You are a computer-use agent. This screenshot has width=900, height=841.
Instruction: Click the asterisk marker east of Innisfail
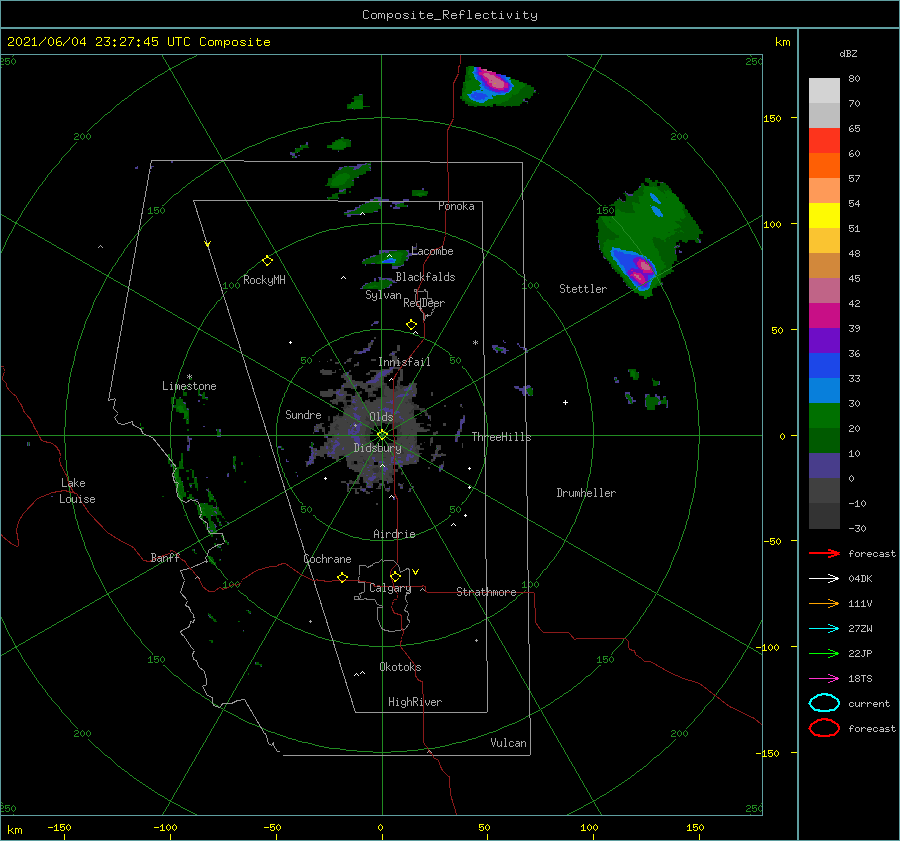coord(475,343)
